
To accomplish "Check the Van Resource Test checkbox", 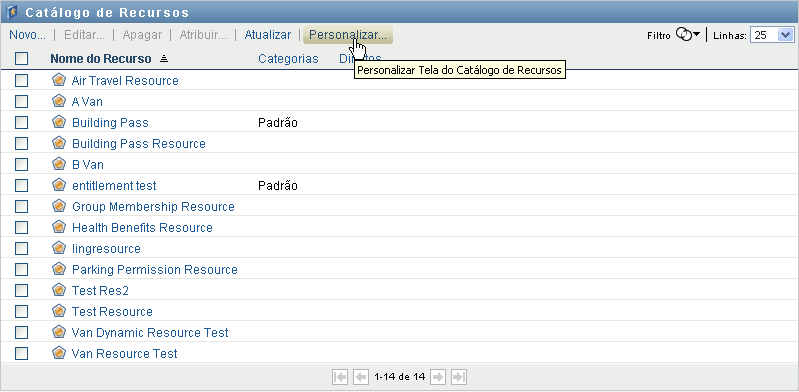I will (21, 353).
